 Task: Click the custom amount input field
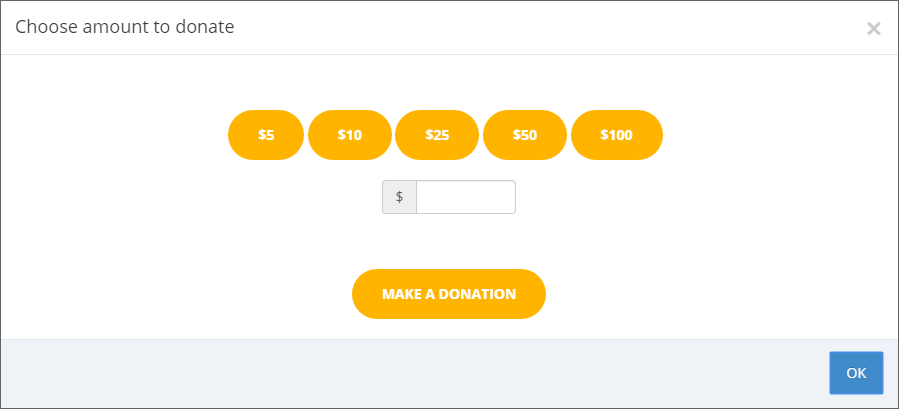click(466, 197)
